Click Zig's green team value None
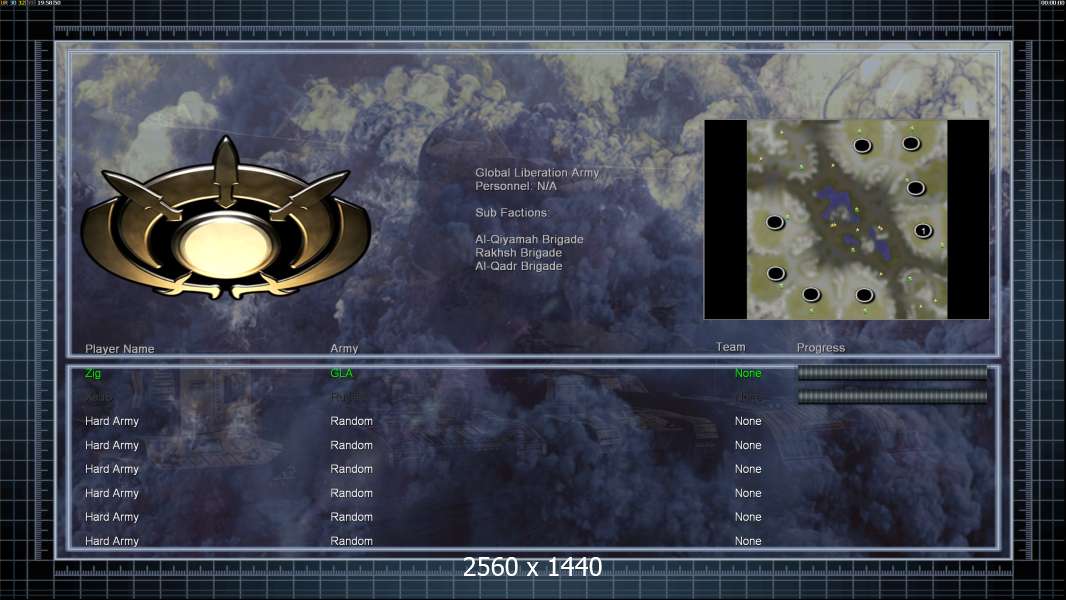Screen dimensions: 1066x600 [x=748, y=373]
